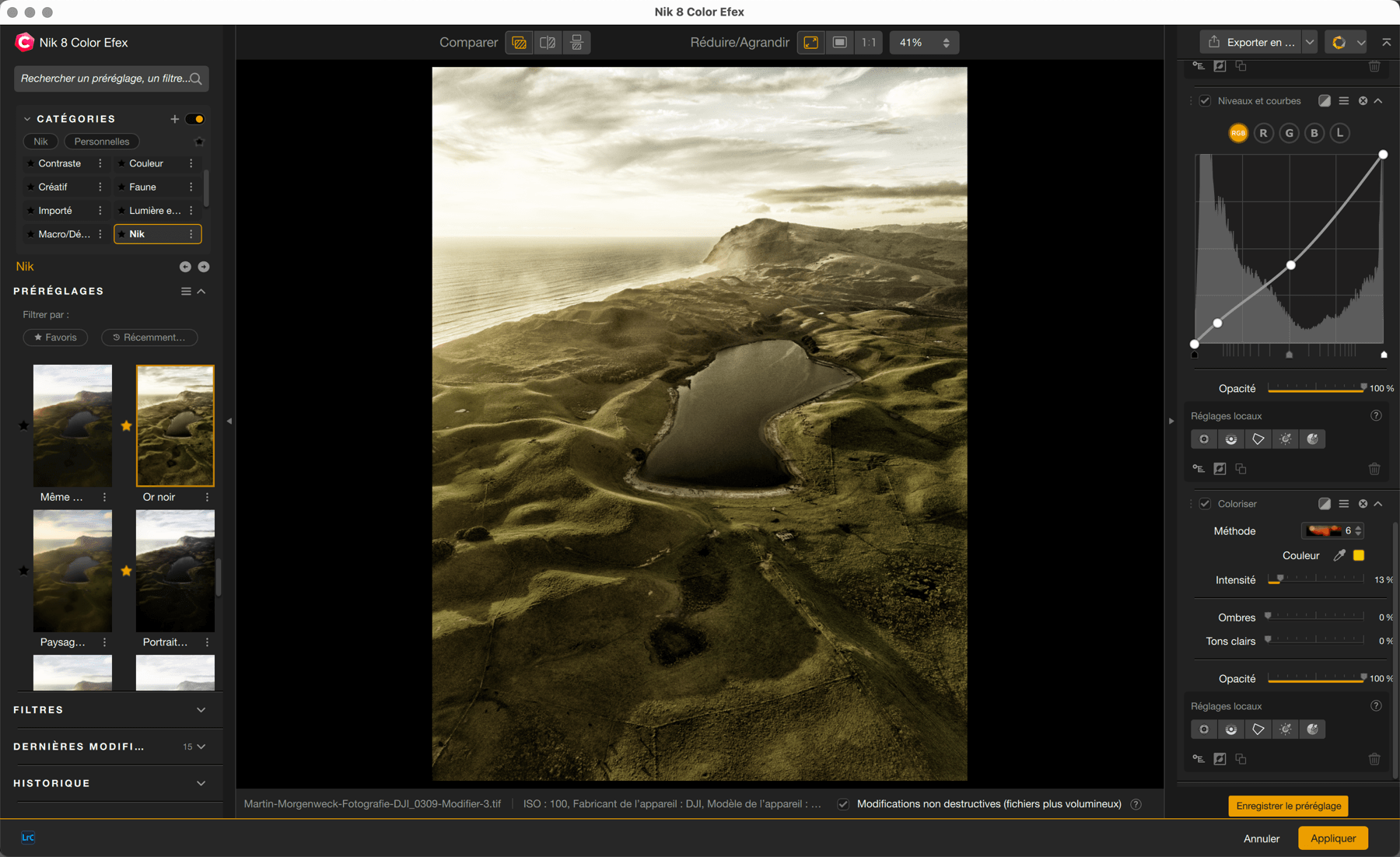Go to next preset category arrow
The height and width of the screenshot is (857, 1400).
204,267
